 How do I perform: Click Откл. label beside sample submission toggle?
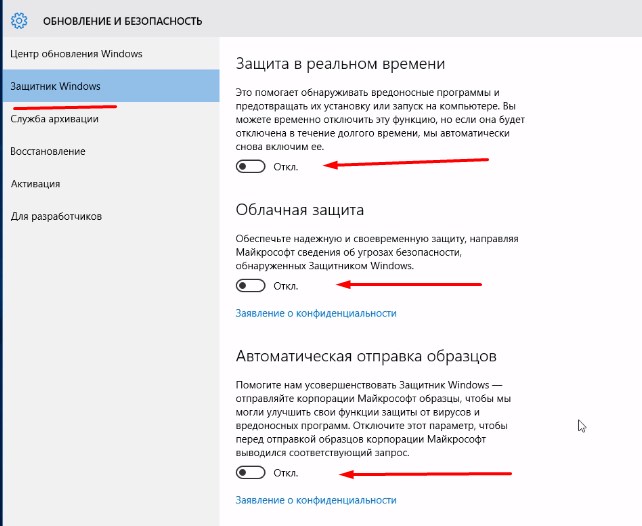(x=286, y=473)
